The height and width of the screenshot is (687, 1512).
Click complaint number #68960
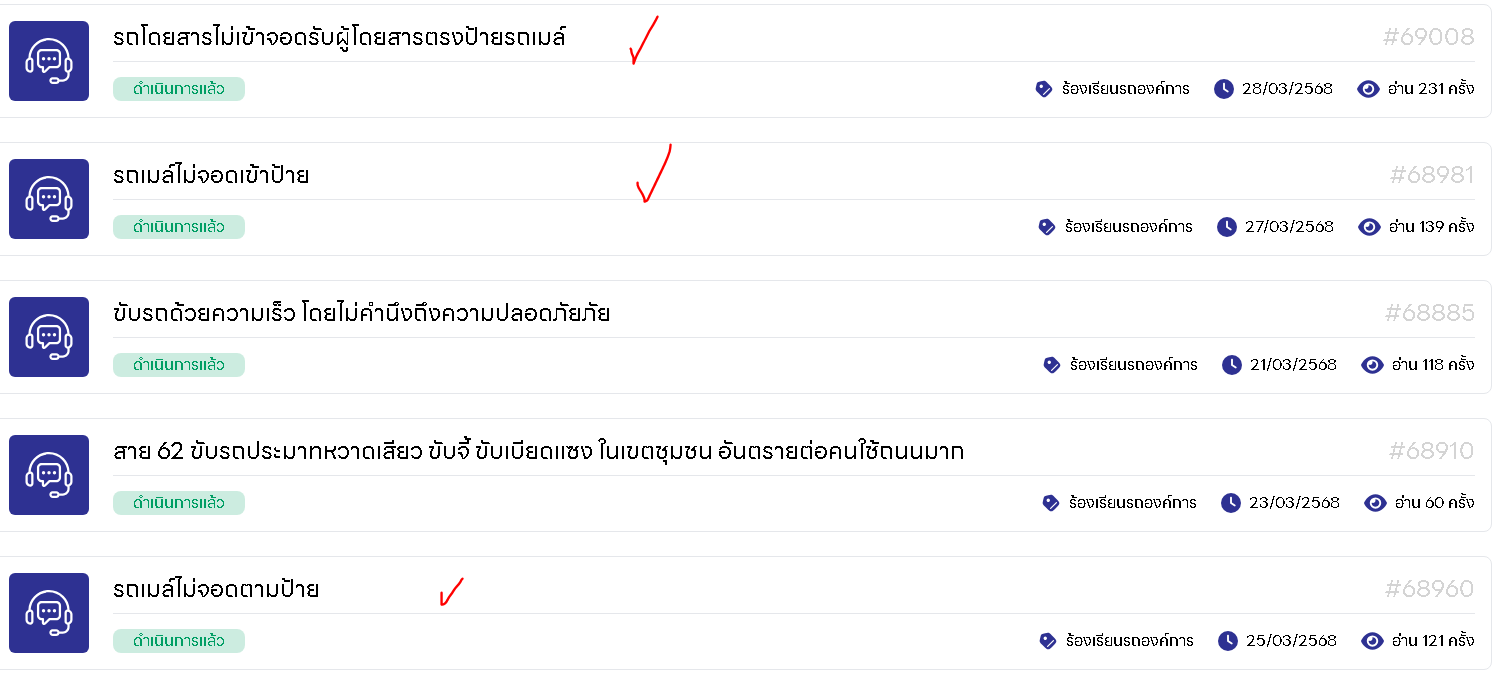point(1430,589)
